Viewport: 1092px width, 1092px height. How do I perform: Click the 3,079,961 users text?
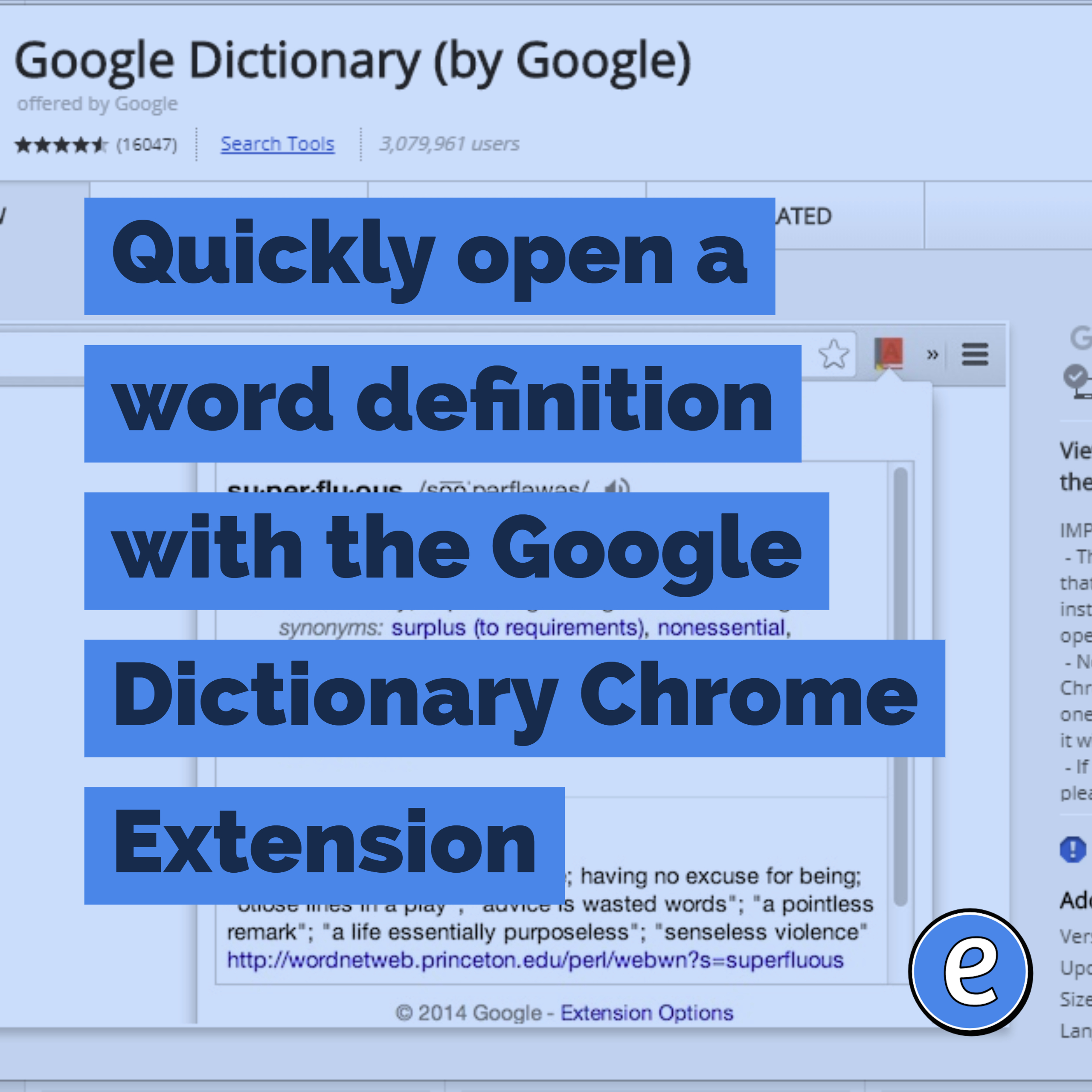449,144
